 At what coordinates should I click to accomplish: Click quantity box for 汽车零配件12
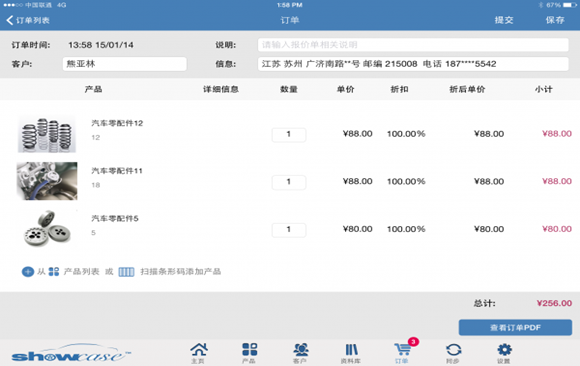(289, 134)
